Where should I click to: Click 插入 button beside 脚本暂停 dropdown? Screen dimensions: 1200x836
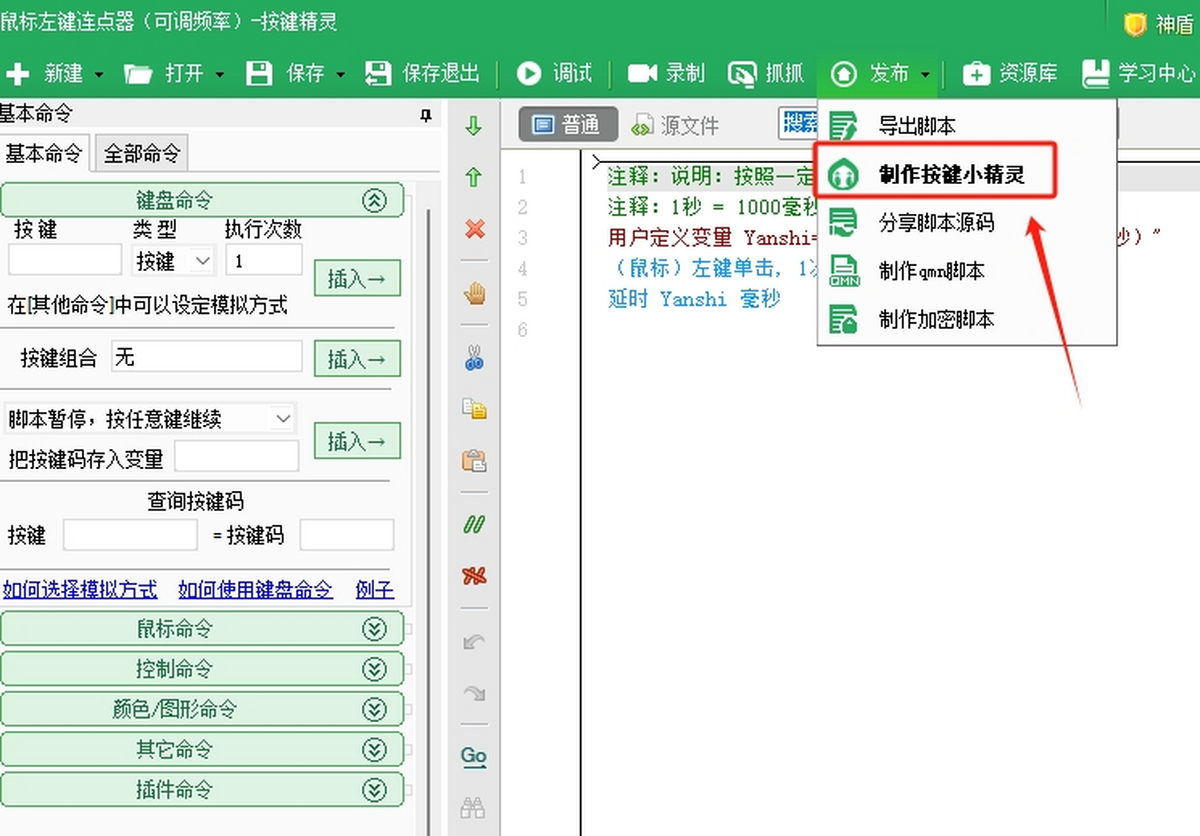(x=357, y=441)
